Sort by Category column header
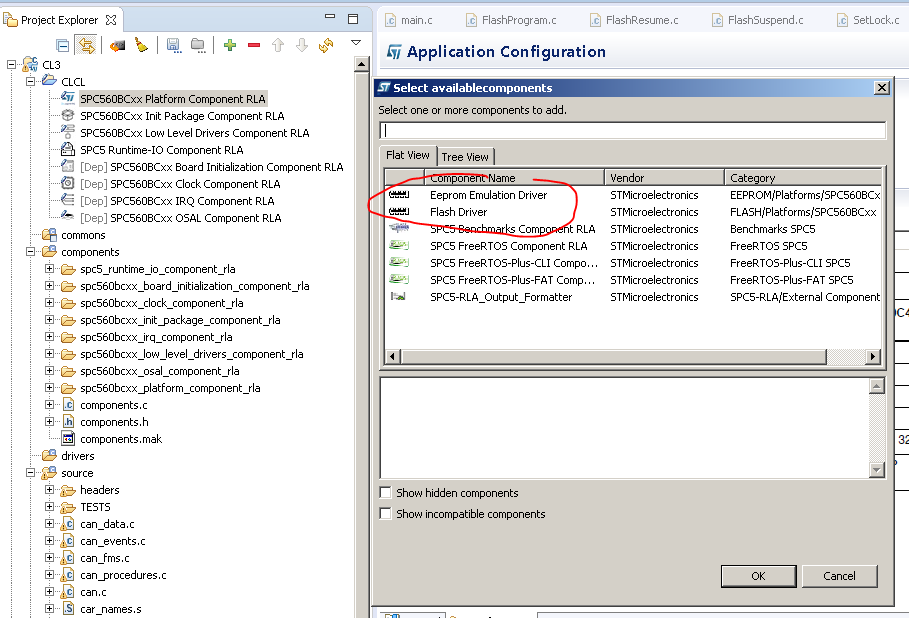Image resolution: width=909 pixels, height=618 pixels. (x=803, y=177)
